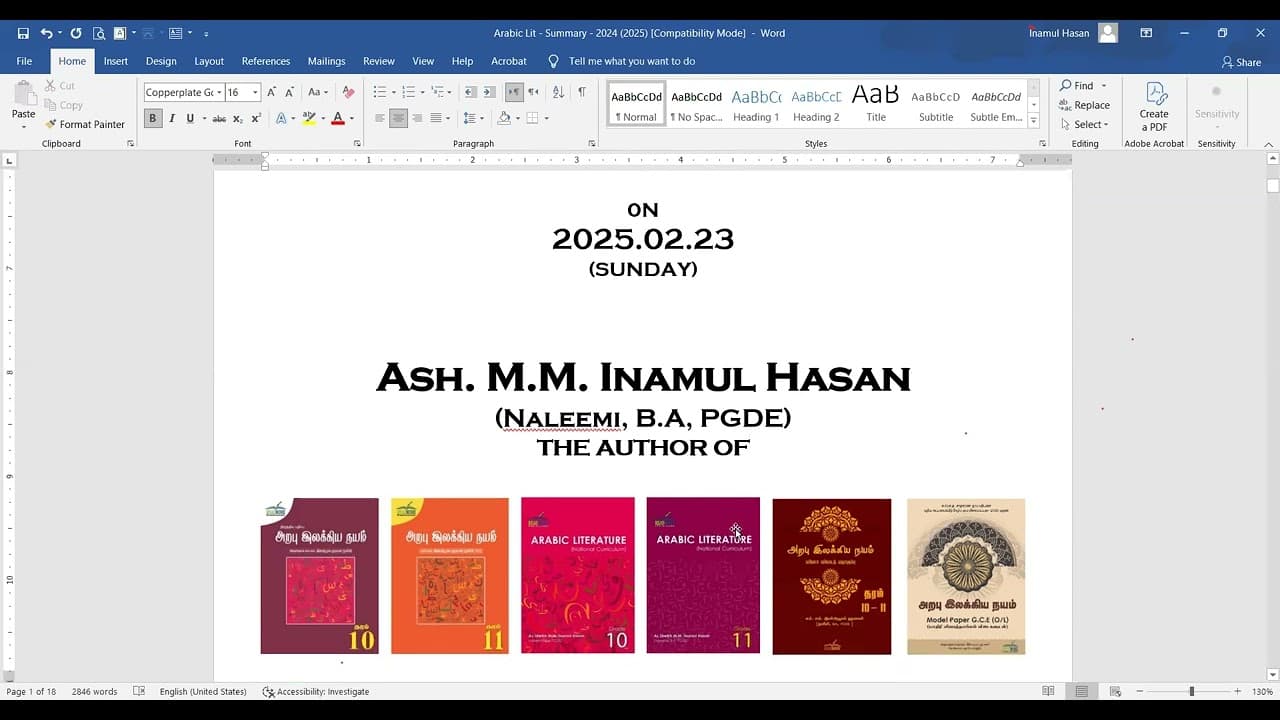The image size is (1280, 720).
Task: Open the Sort dialog
Action: click(558, 90)
